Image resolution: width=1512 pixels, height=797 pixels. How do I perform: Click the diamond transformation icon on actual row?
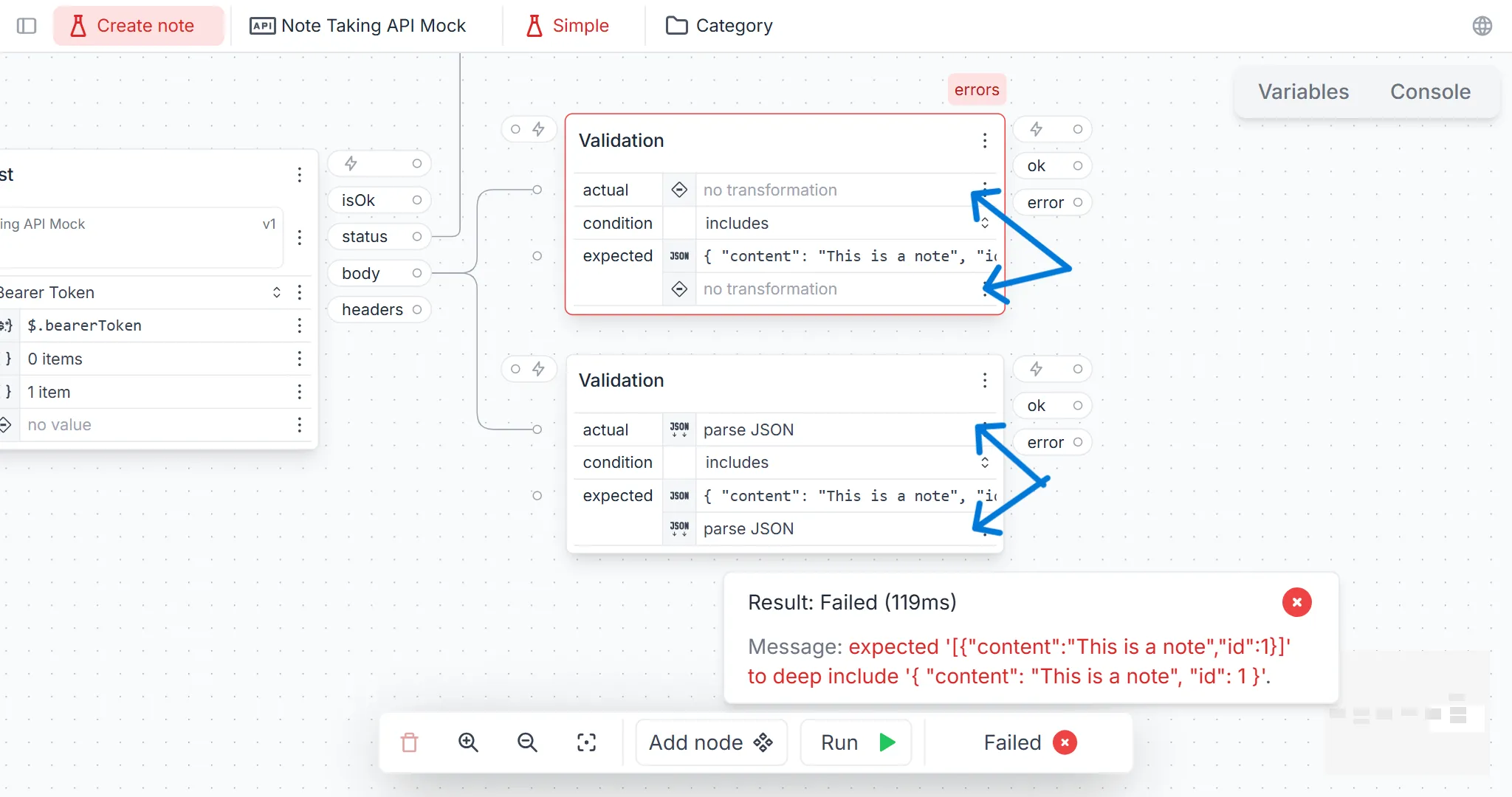[x=680, y=189]
